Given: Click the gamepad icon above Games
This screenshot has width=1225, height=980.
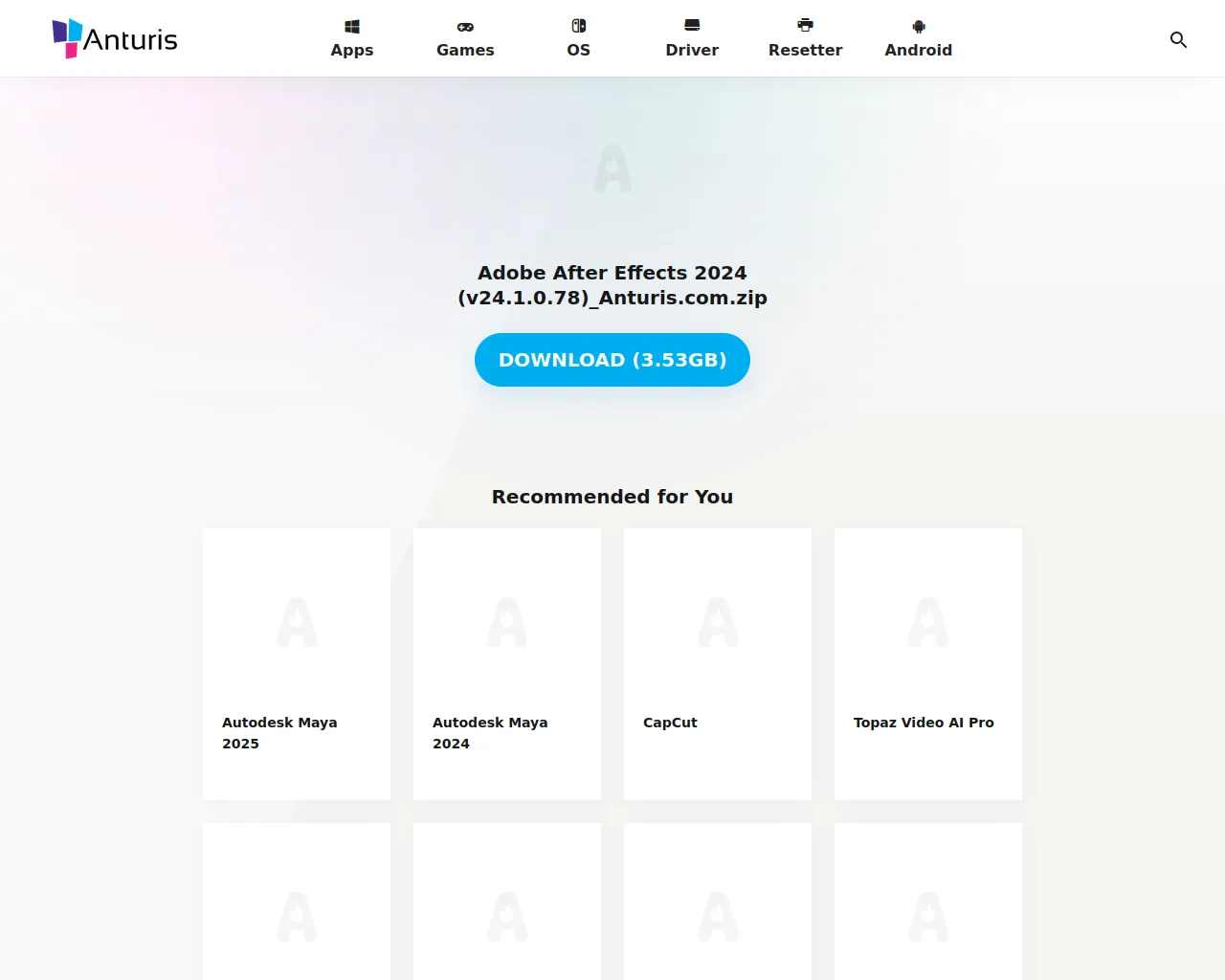Looking at the screenshot, I should 465,27.
